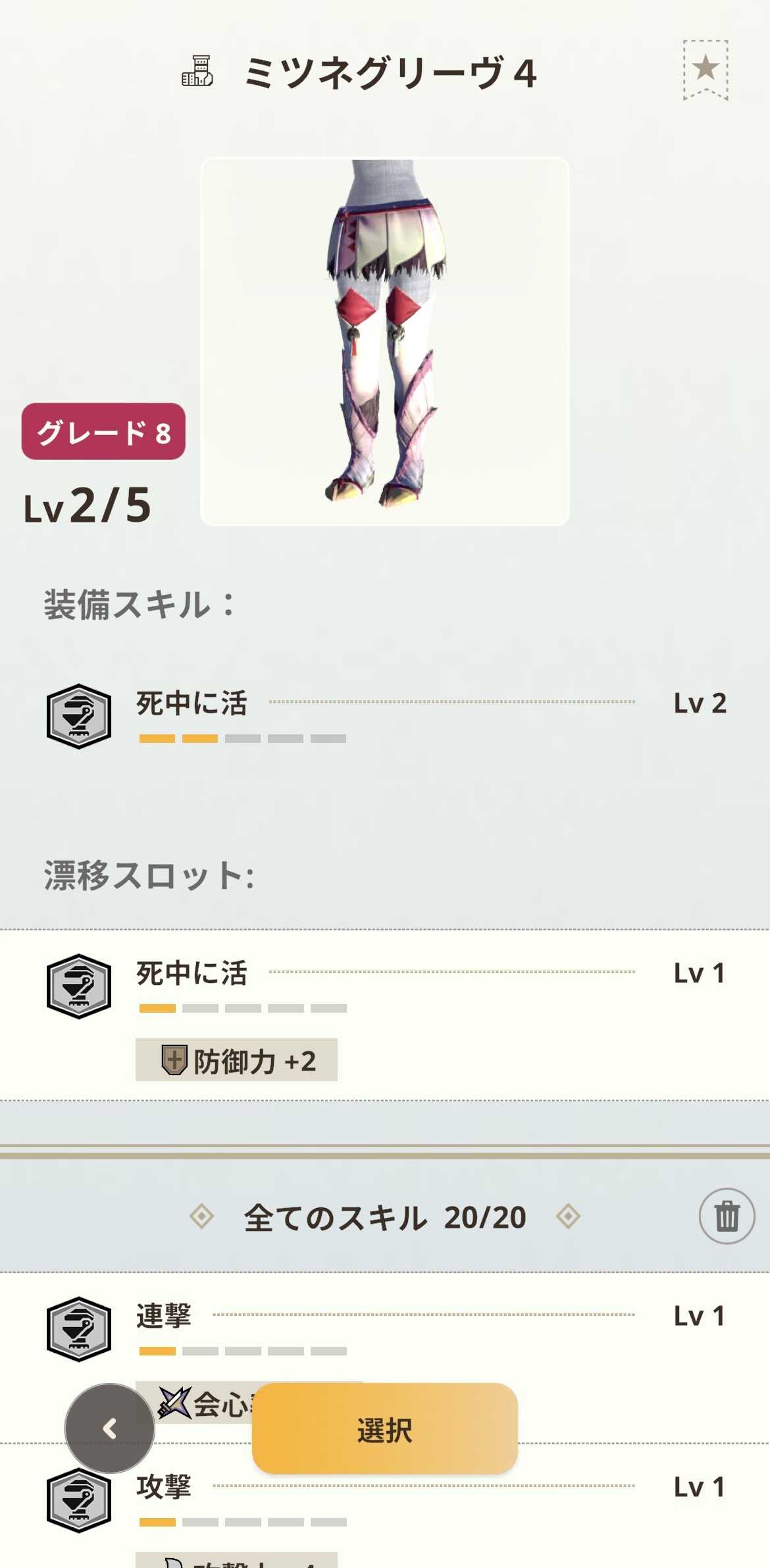This screenshot has width=770, height=1568.
Task: Click the 選択 button
Action: point(385,1429)
